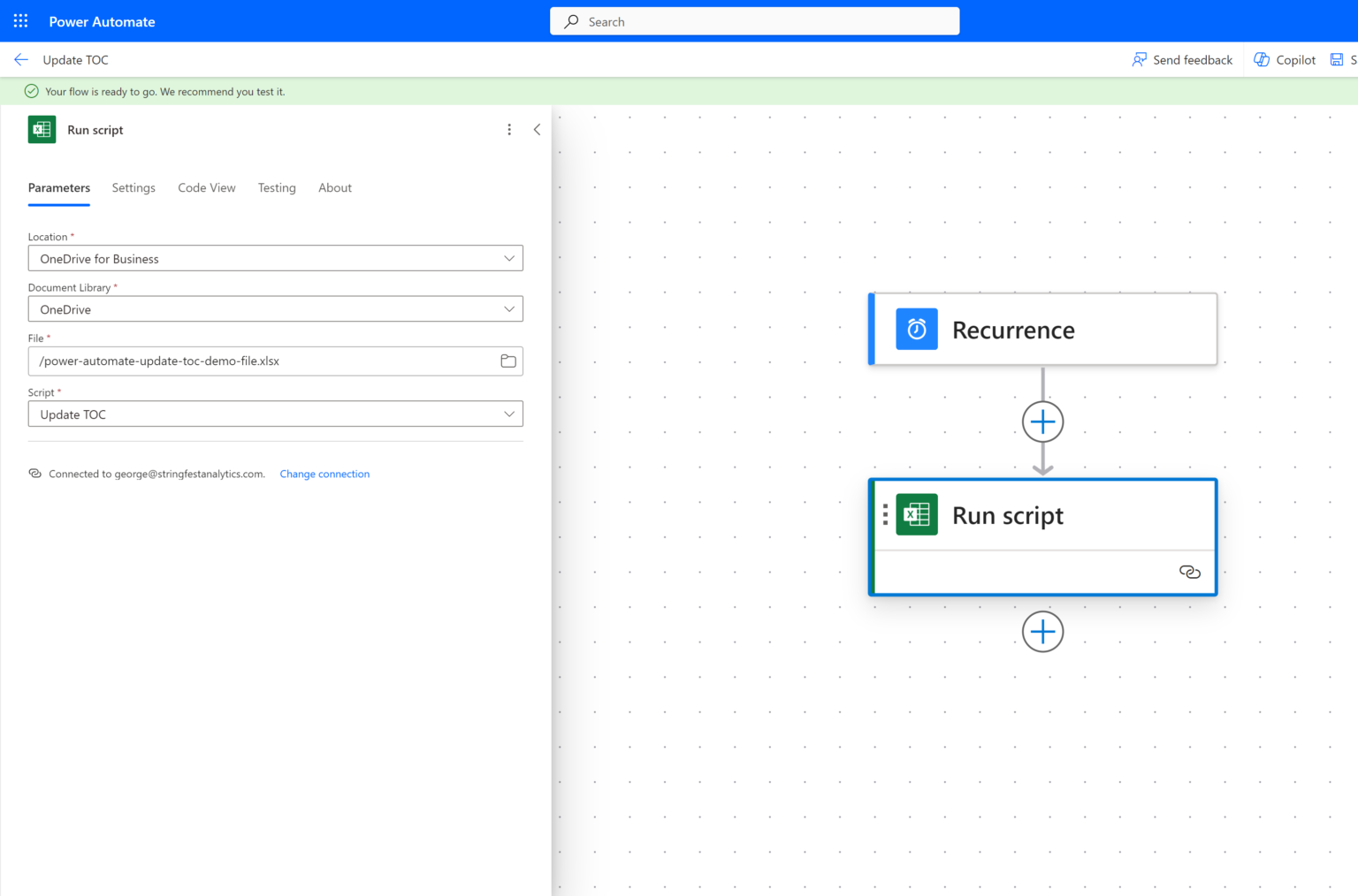Expand the Document Library dropdown
This screenshot has height=896, width=1358.
point(276,309)
